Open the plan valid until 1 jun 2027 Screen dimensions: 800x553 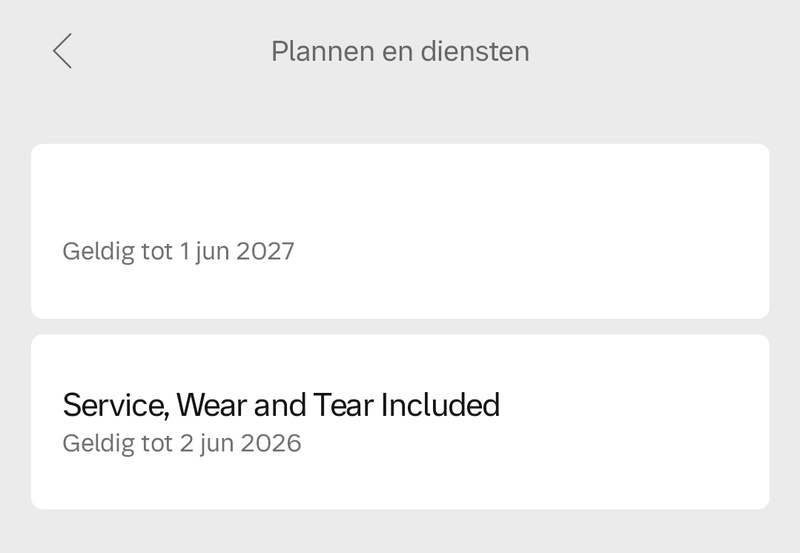point(400,231)
